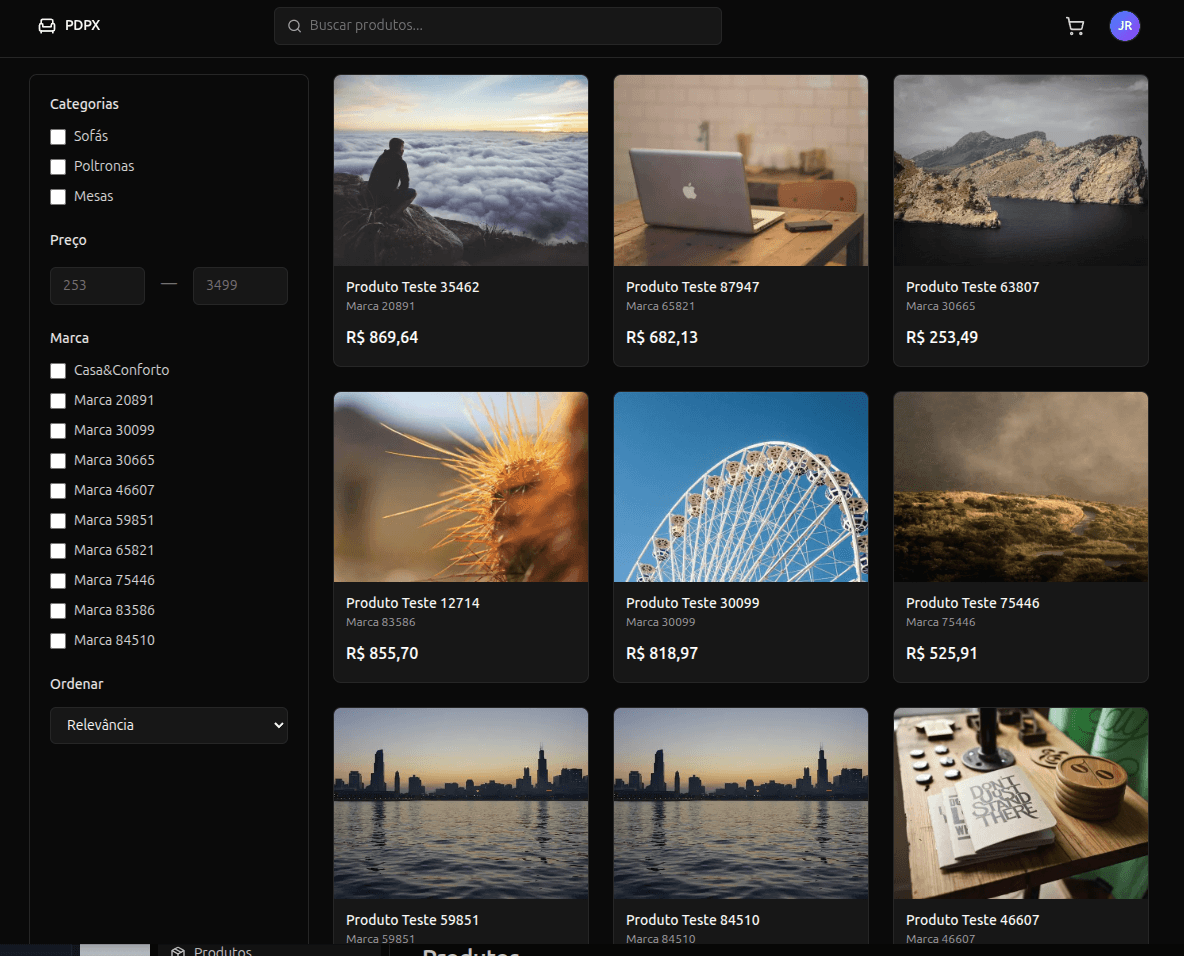This screenshot has width=1184, height=956.
Task: Tick the Marca 84510 brand filter
Action: coord(58,641)
